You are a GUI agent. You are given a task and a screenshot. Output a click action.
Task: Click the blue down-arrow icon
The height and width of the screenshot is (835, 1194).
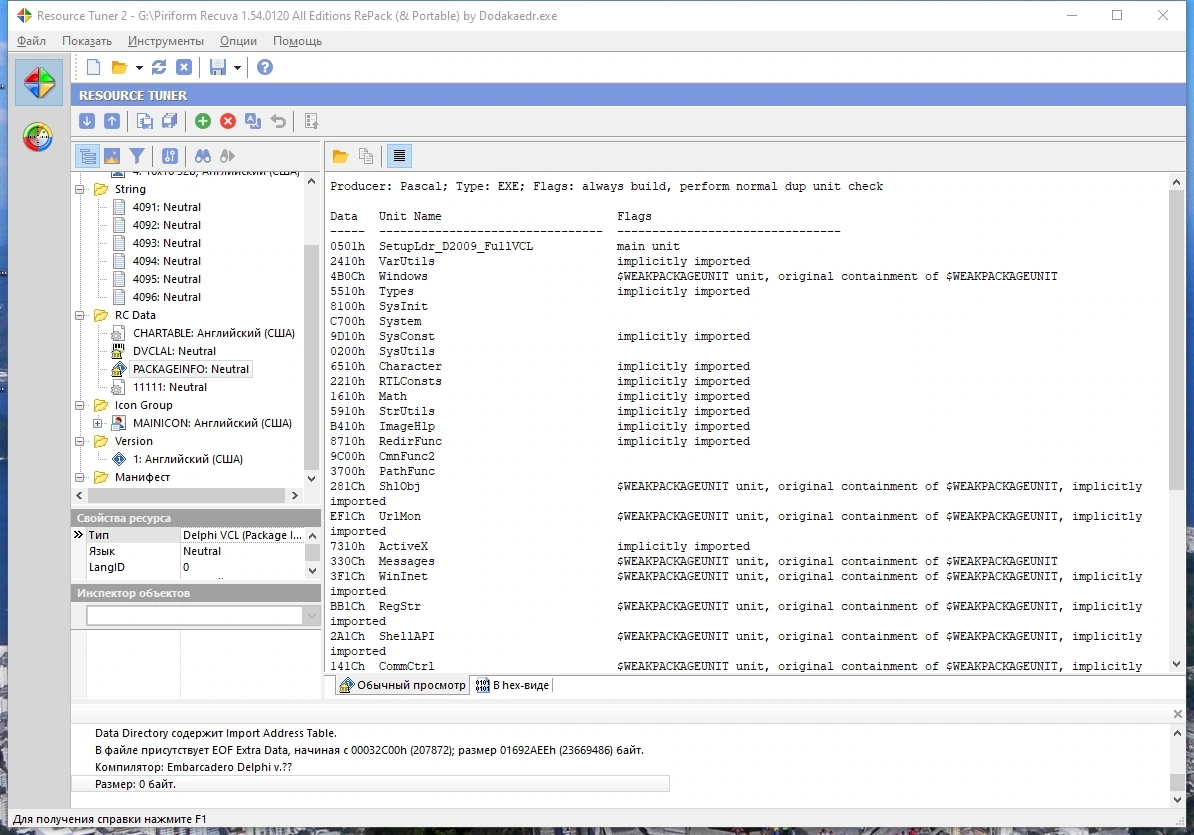click(x=87, y=121)
